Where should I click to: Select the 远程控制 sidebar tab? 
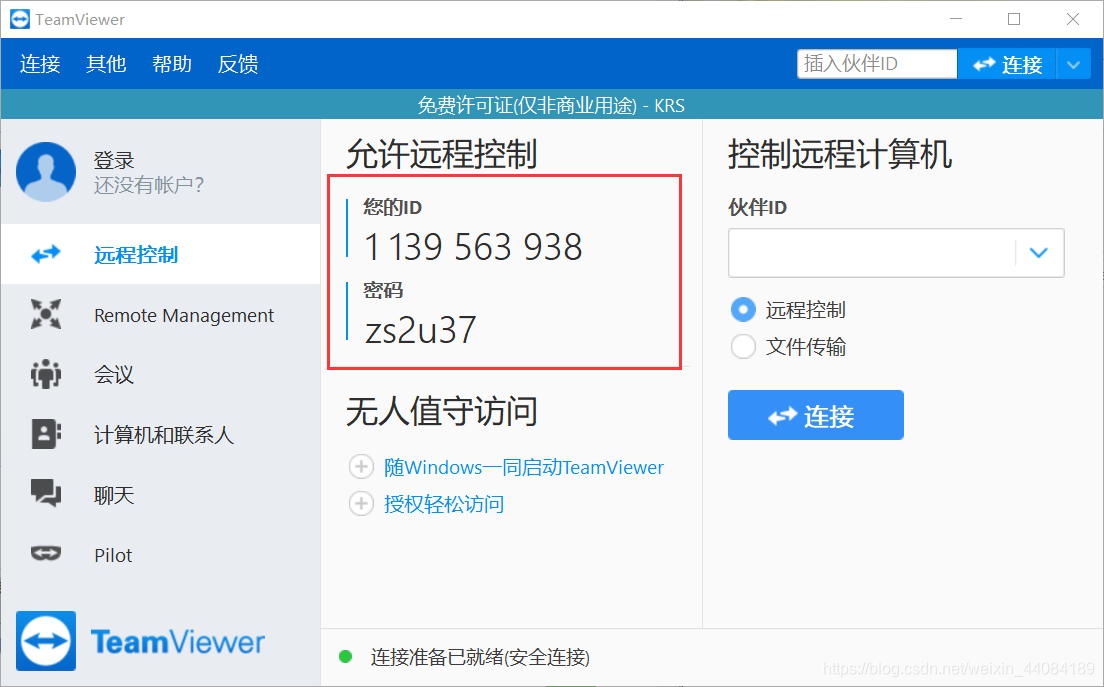(161, 254)
